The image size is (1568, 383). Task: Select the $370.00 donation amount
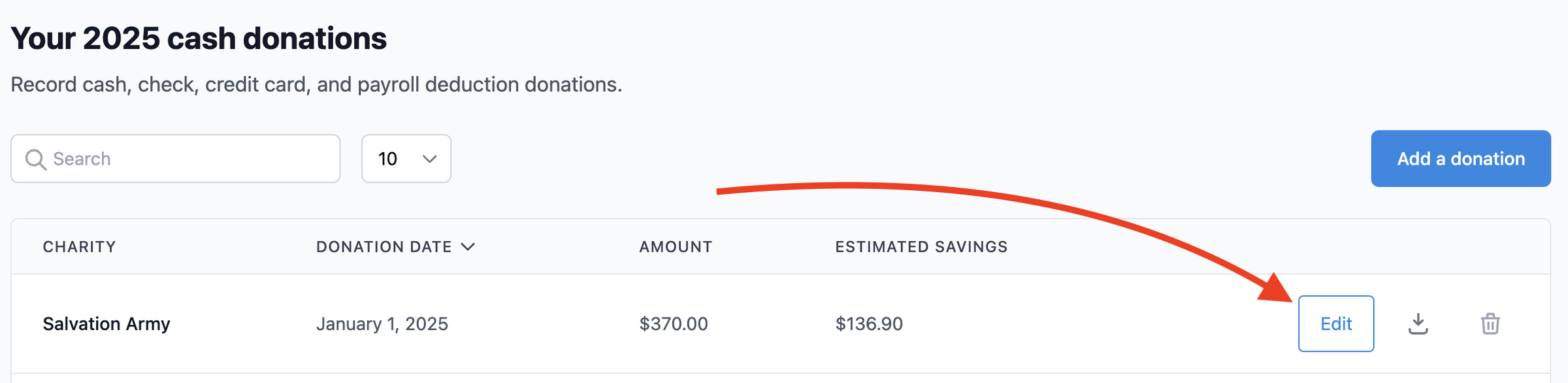pyautogui.click(x=672, y=323)
